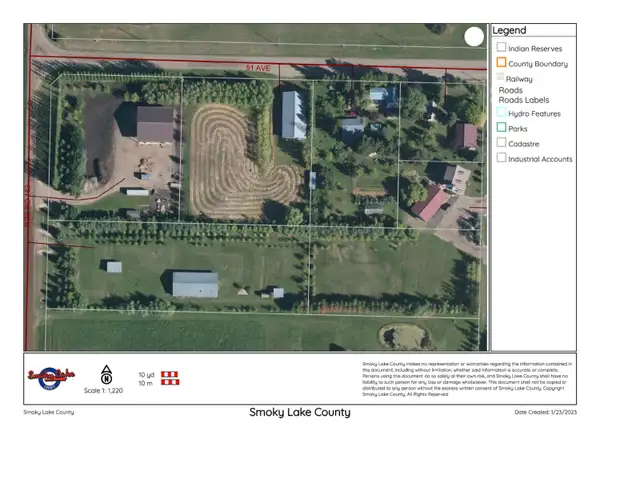Click the Railway legend symbol
Image resolution: width=640 pixels, height=494 pixels.
point(500,77)
